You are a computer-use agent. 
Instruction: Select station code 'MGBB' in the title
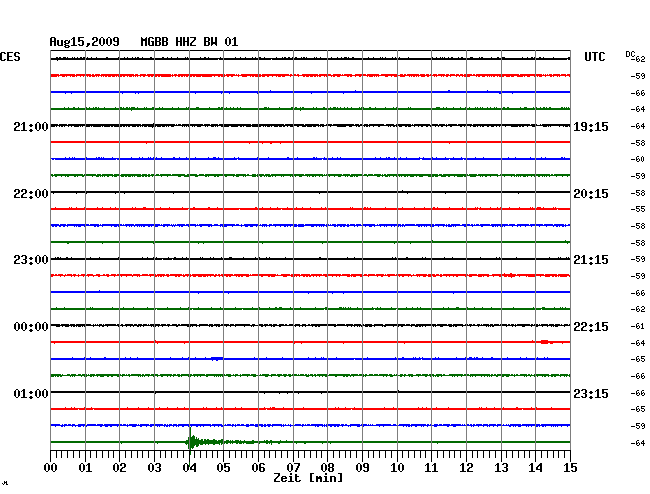click(154, 42)
